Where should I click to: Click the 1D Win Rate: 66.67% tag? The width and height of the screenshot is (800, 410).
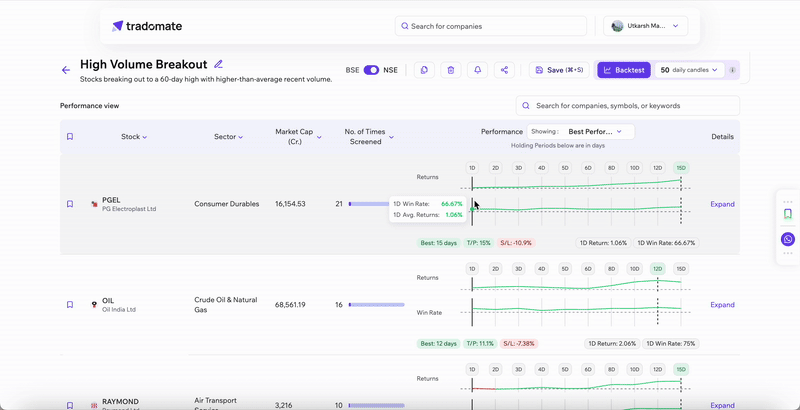[x=666, y=243]
